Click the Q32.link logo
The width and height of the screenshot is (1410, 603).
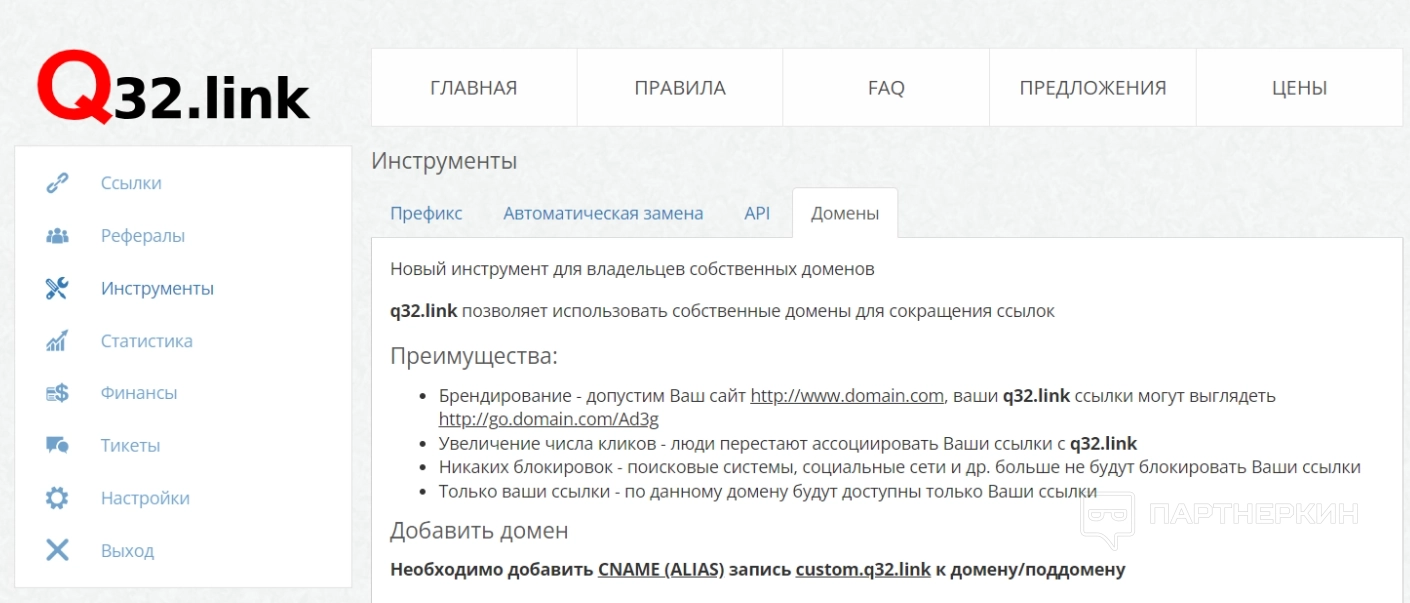click(x=174, y=87)
